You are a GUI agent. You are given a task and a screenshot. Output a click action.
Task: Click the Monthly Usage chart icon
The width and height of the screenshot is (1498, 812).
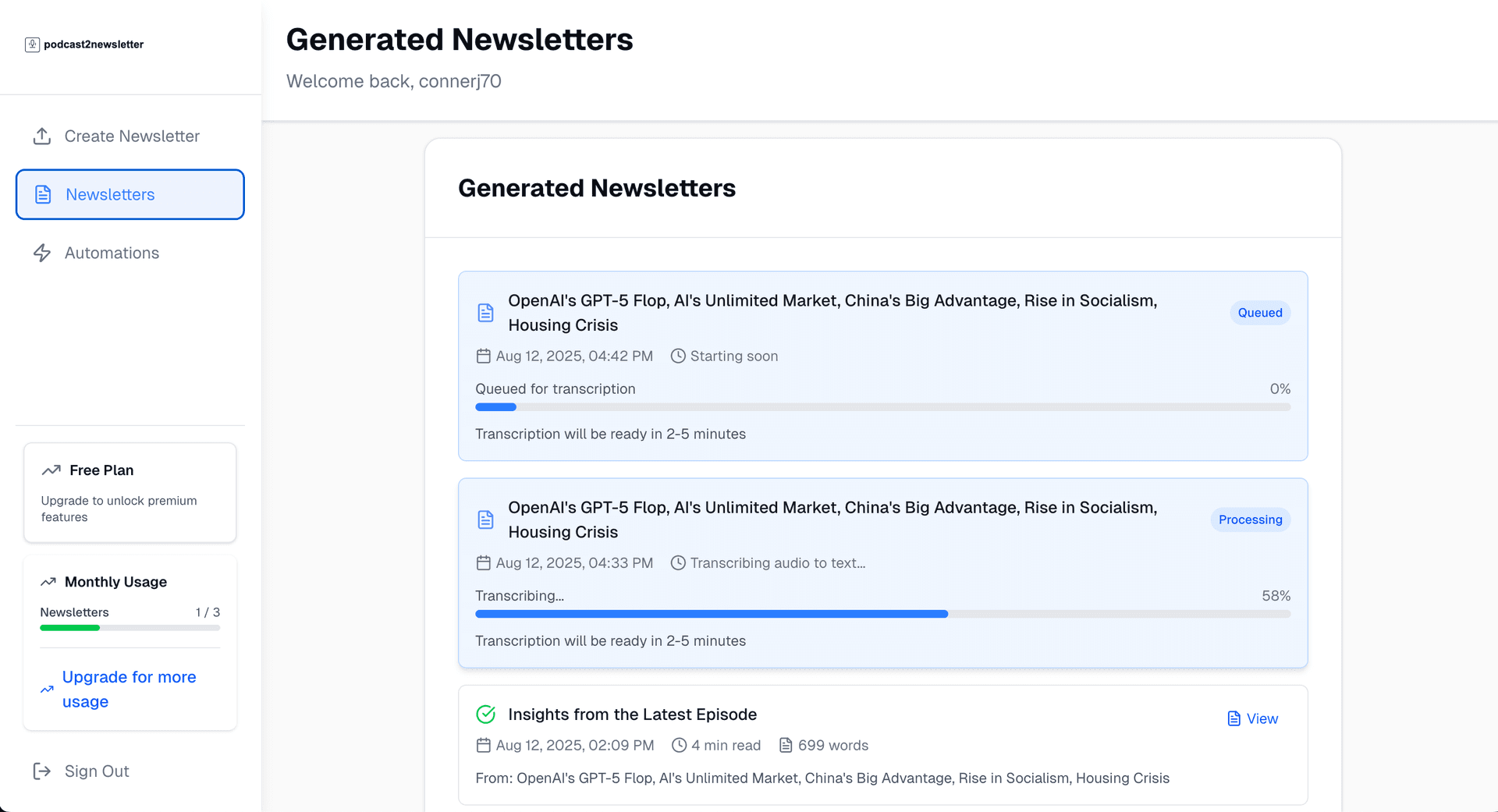coord(48,581)
